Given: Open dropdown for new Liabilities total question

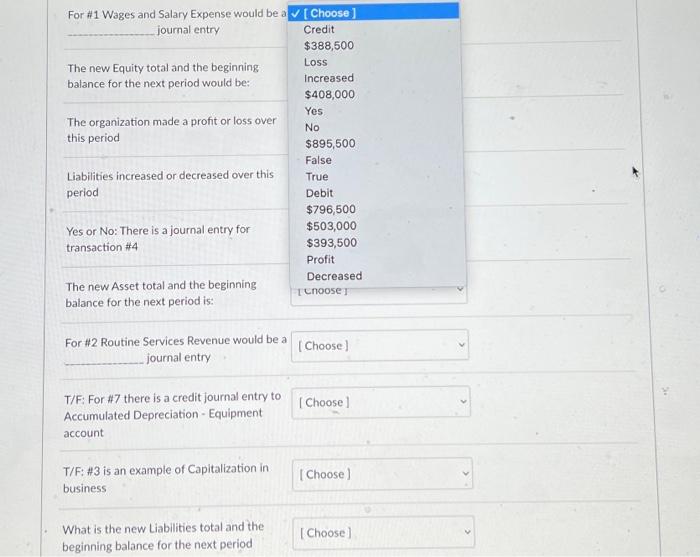Looking at the screenshot, I should coord(383,532).
